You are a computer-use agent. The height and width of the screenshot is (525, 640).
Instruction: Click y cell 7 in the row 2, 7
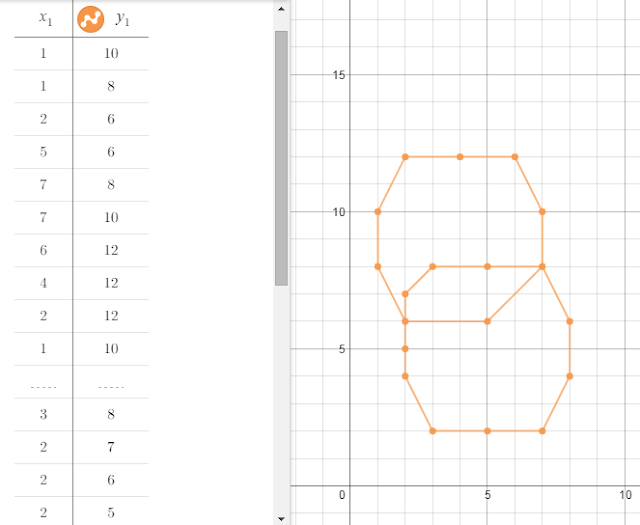[x=111, y=447]
